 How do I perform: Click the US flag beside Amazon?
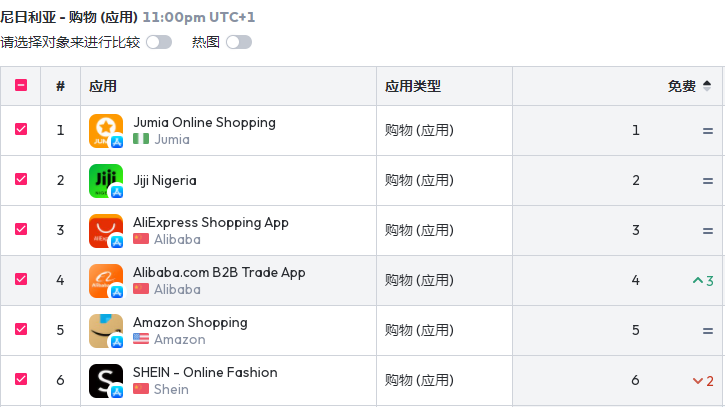pos(141,340)
